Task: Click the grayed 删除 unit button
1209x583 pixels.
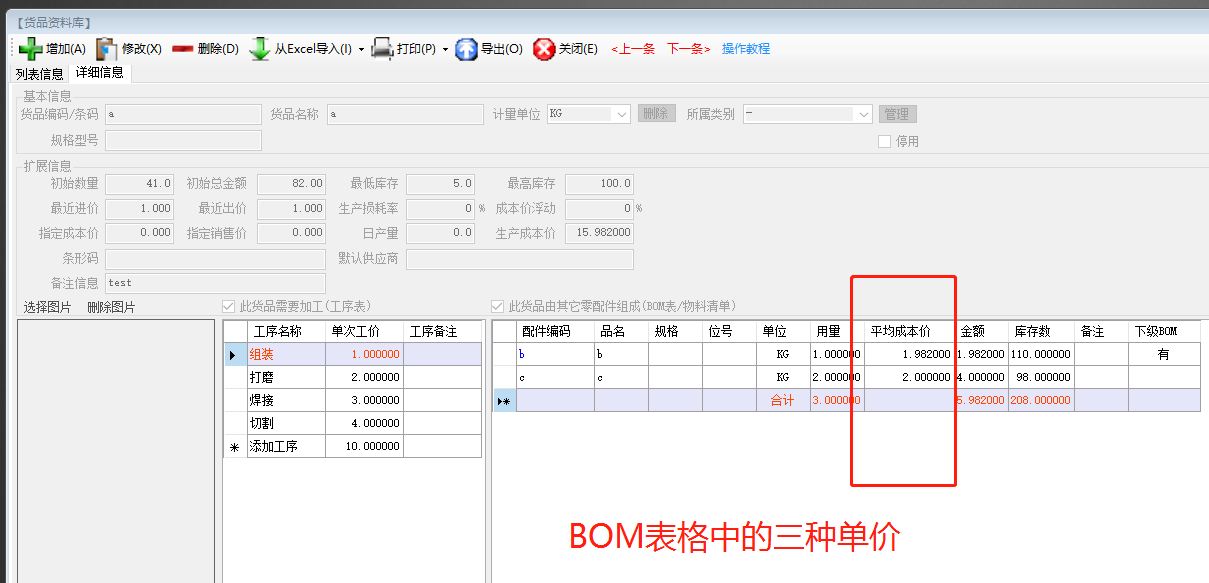Action: coord(656,114)
